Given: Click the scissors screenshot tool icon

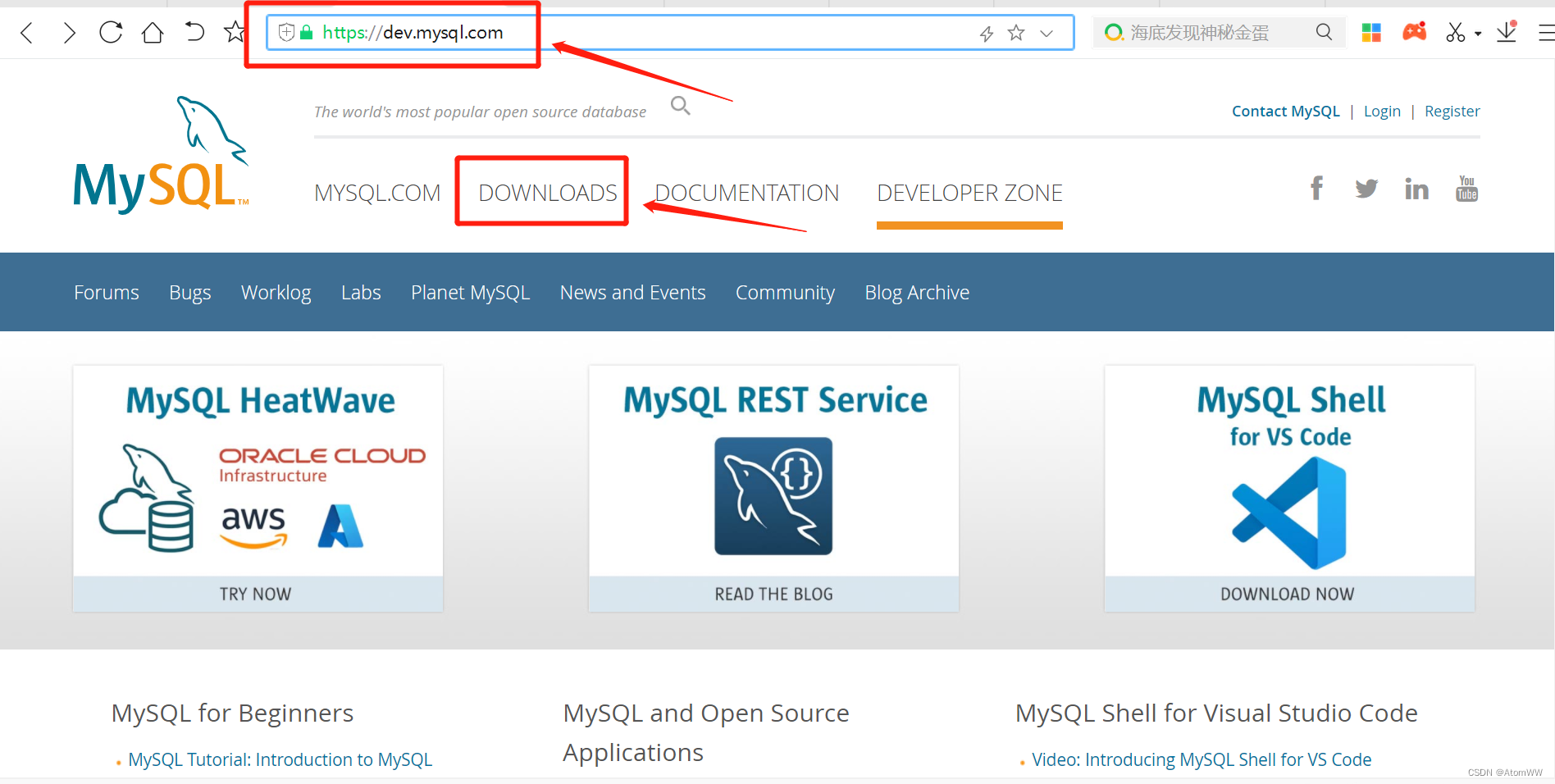Looking at the screenshot, I should [1456, 33].
